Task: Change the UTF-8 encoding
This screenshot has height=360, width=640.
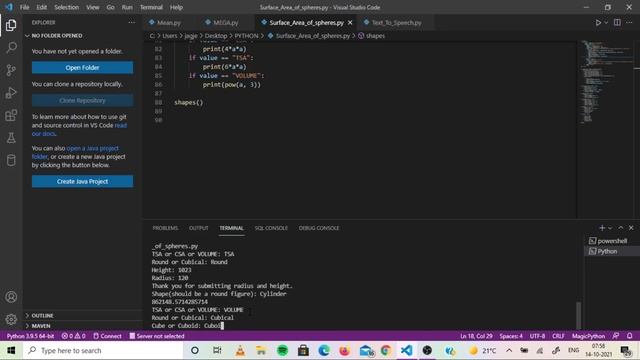Action: click(x=537, y=336)
